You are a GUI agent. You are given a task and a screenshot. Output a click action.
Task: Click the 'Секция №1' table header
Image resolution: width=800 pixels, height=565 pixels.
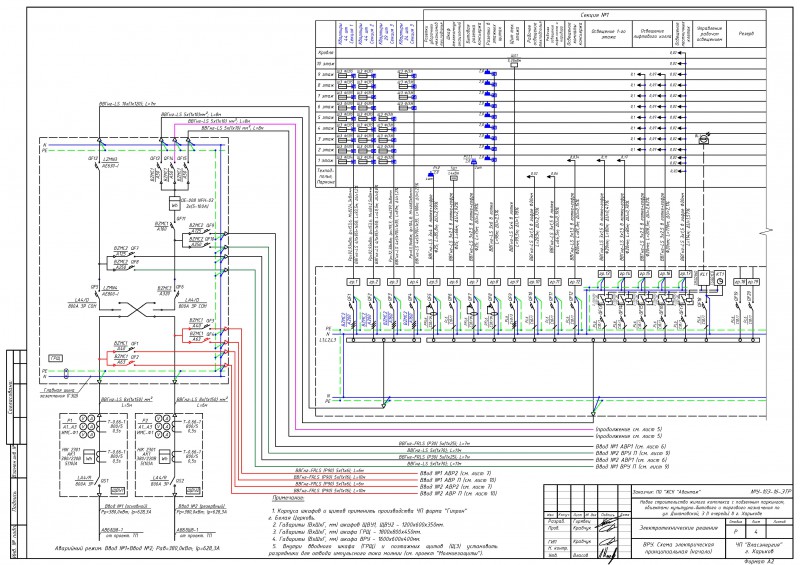pyautogui.click(x=594, y=15)
